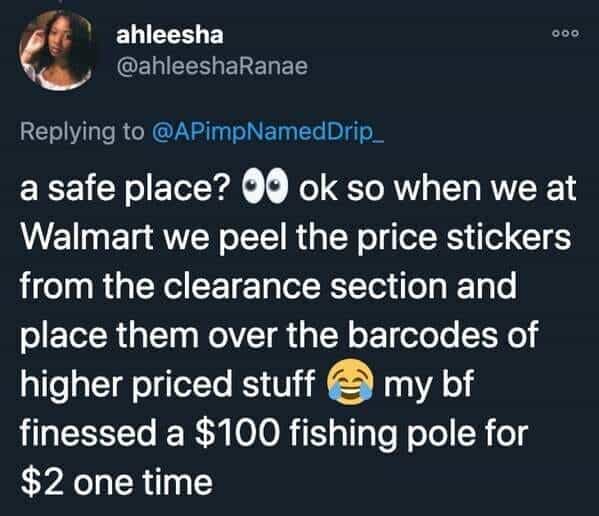
Task: Click the phrase "higher priced stuff"
Action: (167, 385)
